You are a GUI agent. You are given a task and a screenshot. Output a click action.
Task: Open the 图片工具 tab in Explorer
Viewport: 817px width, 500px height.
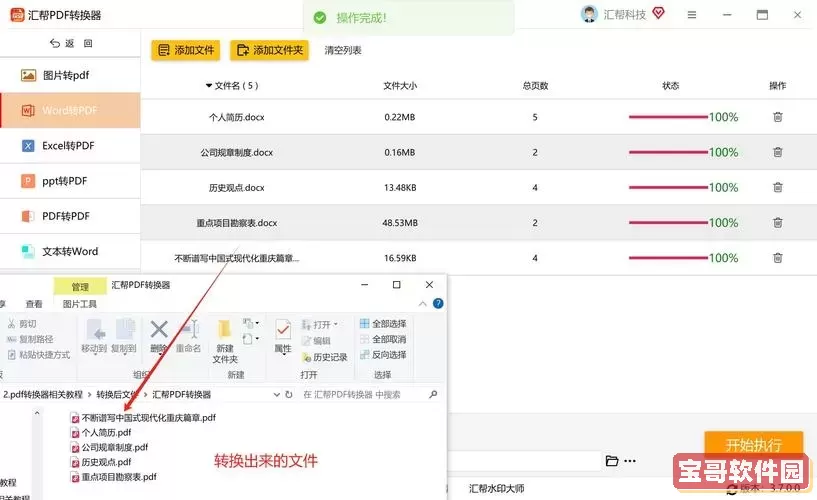80,304
